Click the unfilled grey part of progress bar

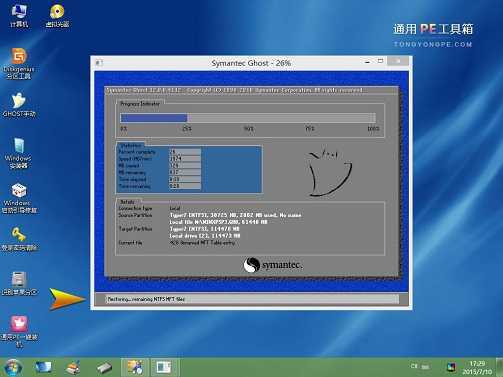coord(281,118)
